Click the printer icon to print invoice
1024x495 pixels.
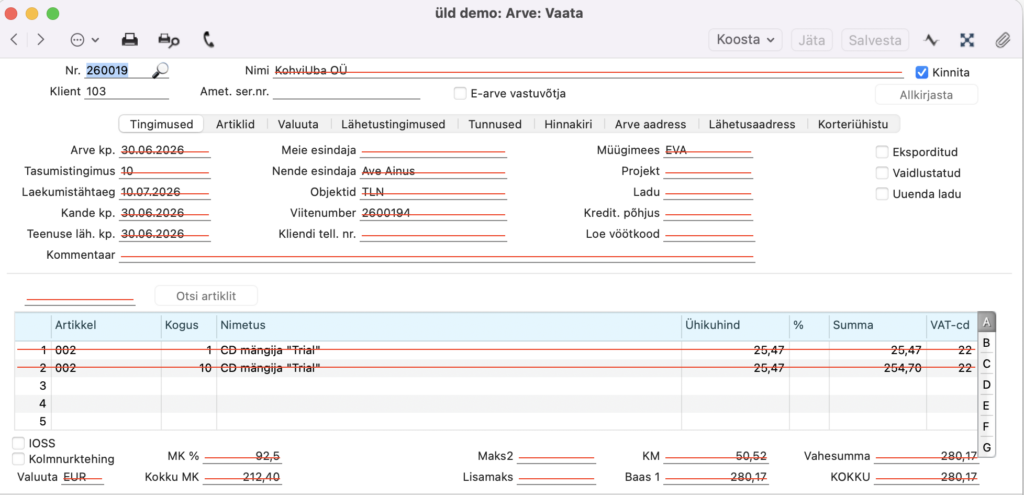(130, 40)
